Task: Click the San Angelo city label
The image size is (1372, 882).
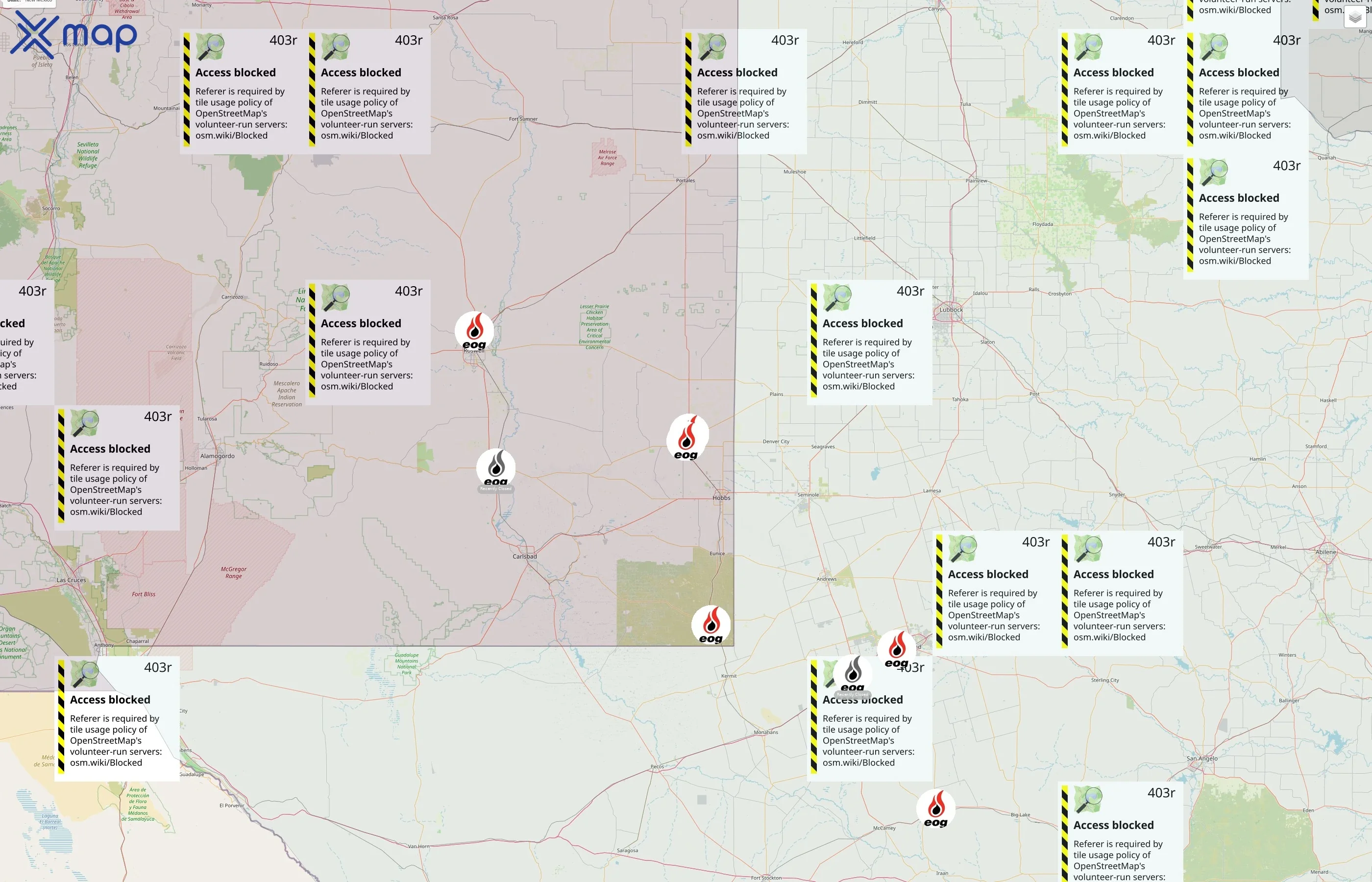Action: (1202, 759)
